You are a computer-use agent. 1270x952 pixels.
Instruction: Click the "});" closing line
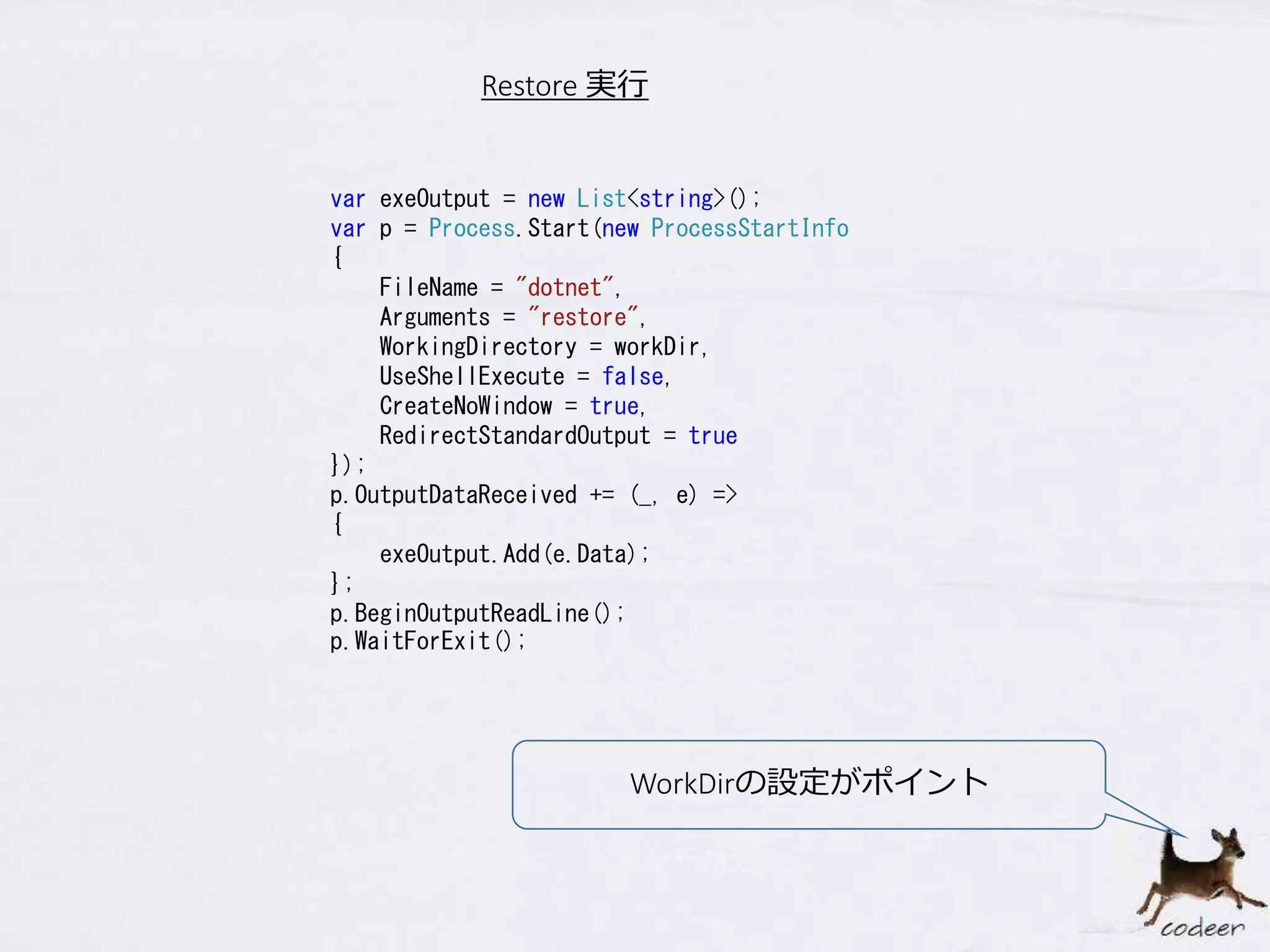[x=347, y=464]
